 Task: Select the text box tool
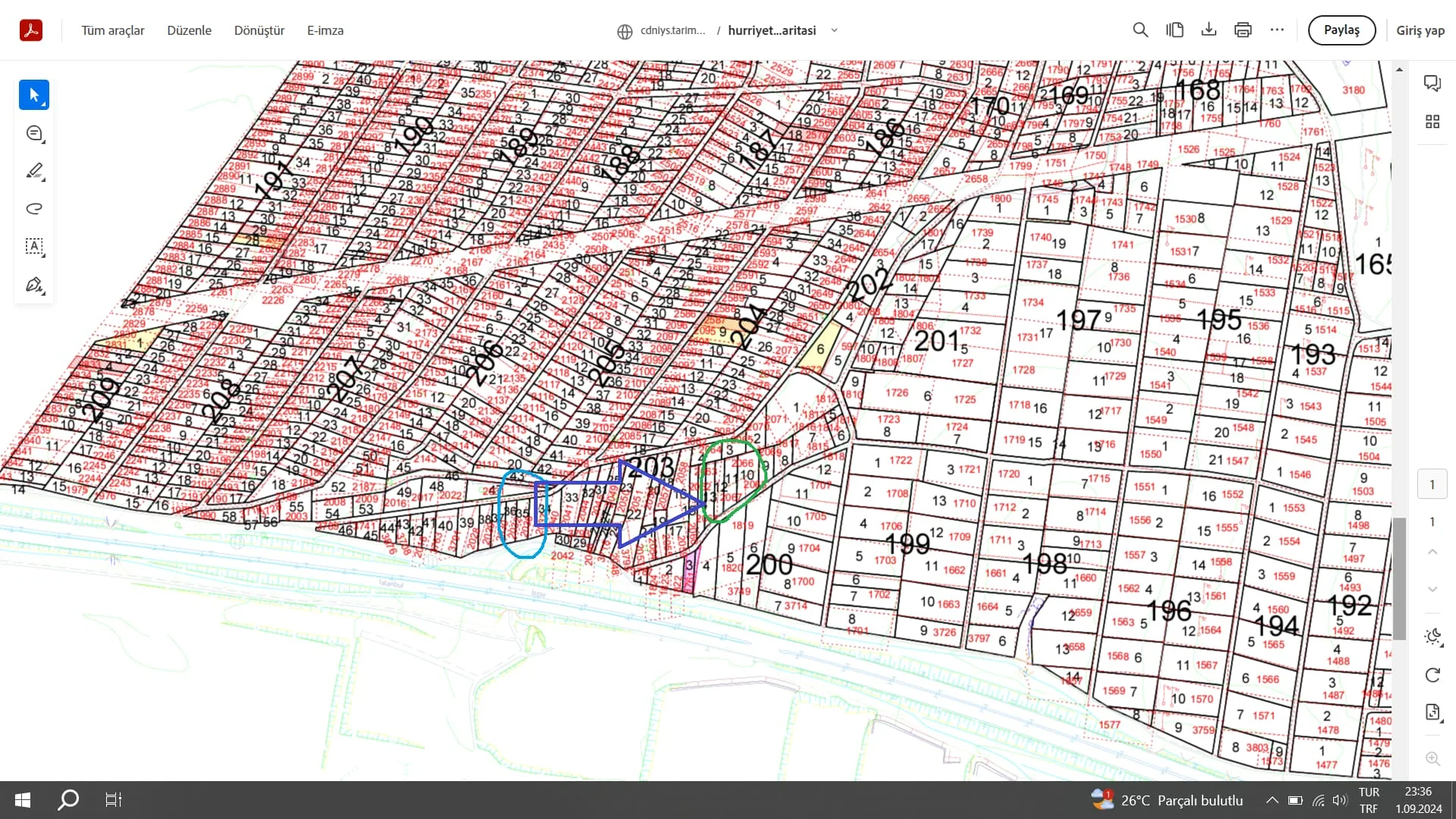coord(33,246)
